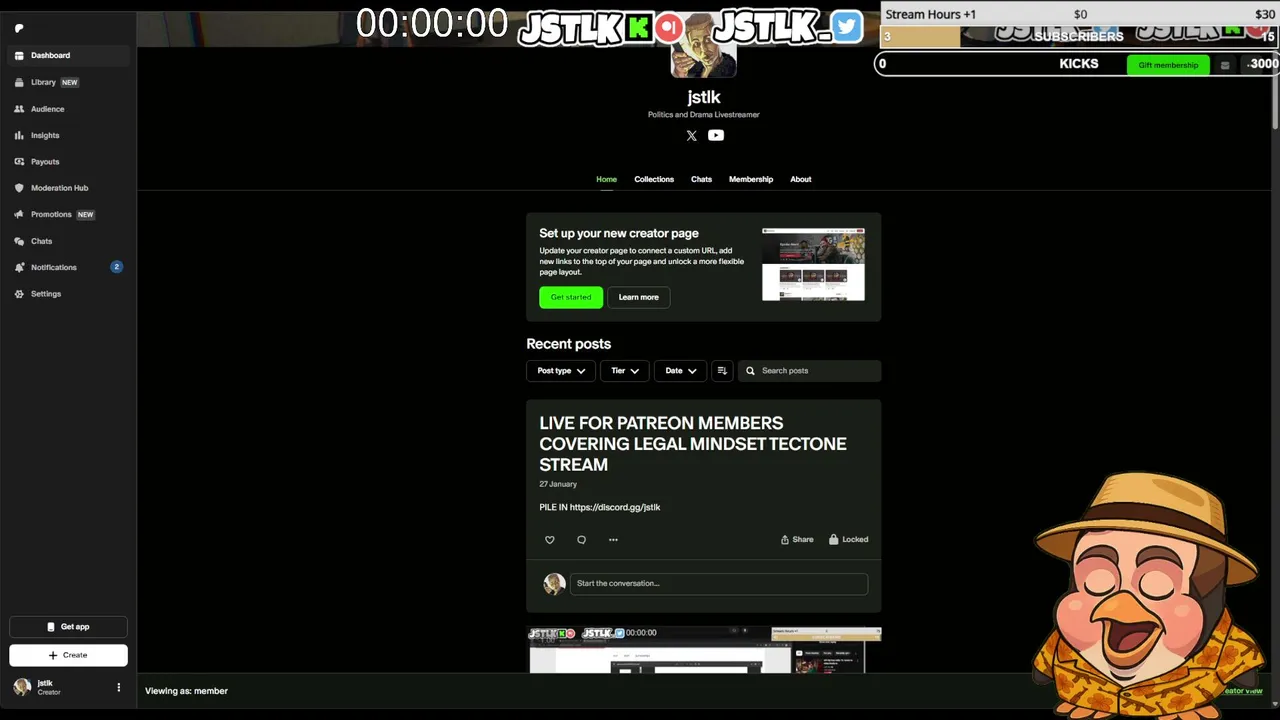Click the Create button
This screenshot has height=720, width=1280.
[x=68, y=655]
